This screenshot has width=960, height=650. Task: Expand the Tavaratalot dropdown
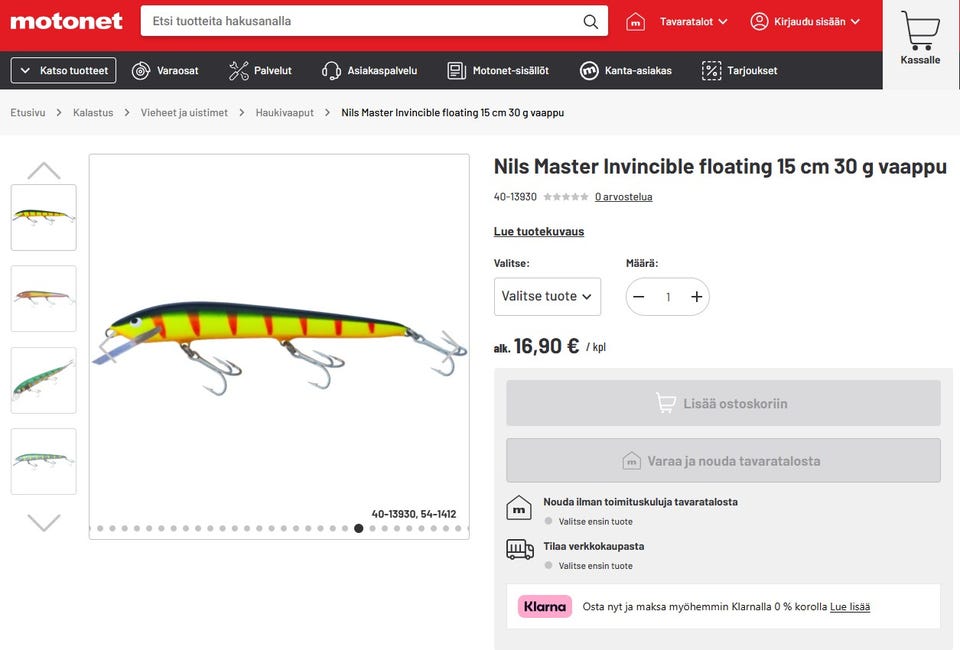[x=693, y=21]
